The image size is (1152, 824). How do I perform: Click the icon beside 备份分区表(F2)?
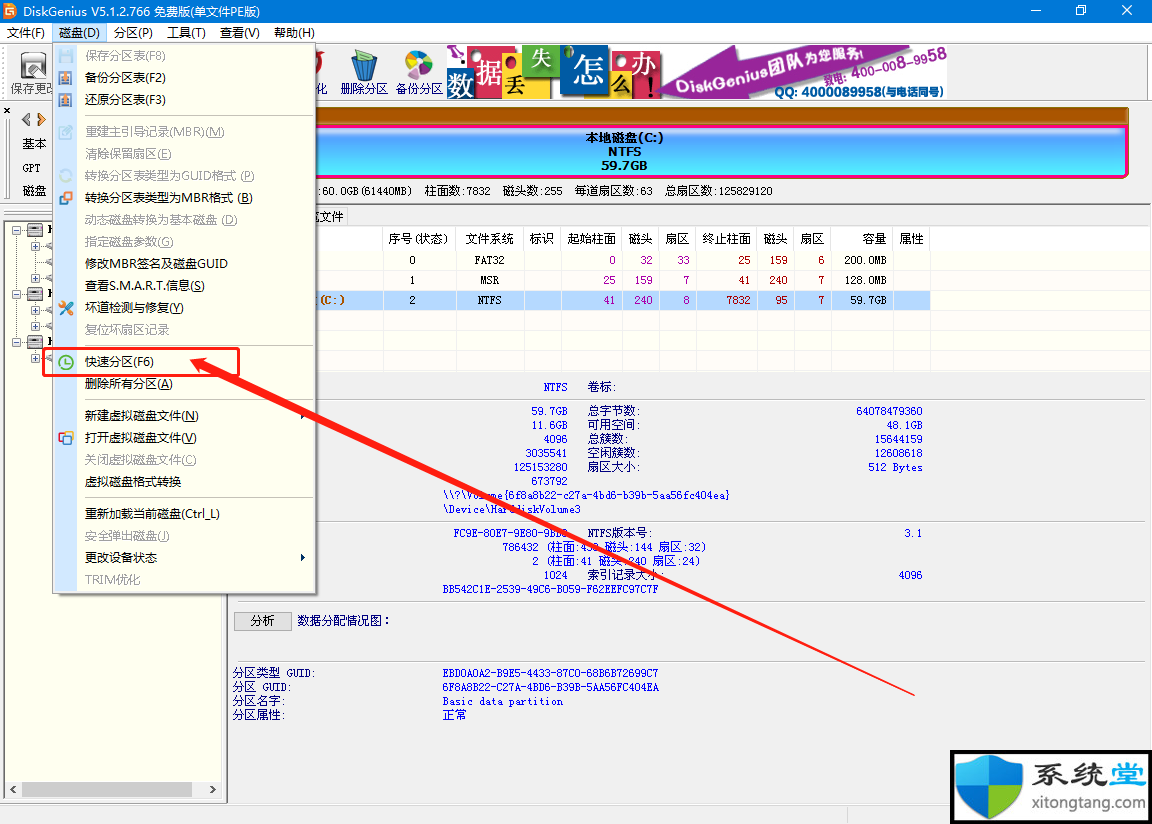pyautogui.click(x=65, y=78)
